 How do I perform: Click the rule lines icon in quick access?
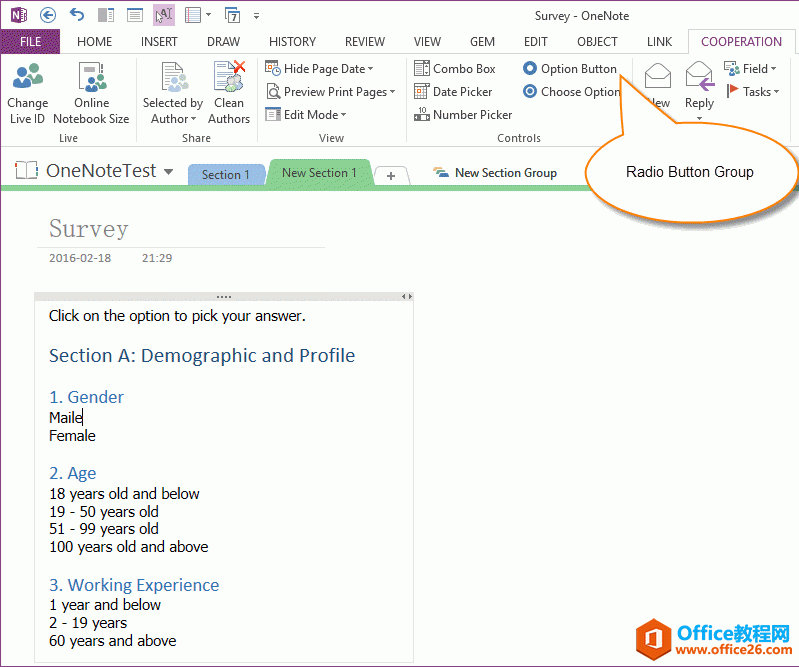click(193, 15)
